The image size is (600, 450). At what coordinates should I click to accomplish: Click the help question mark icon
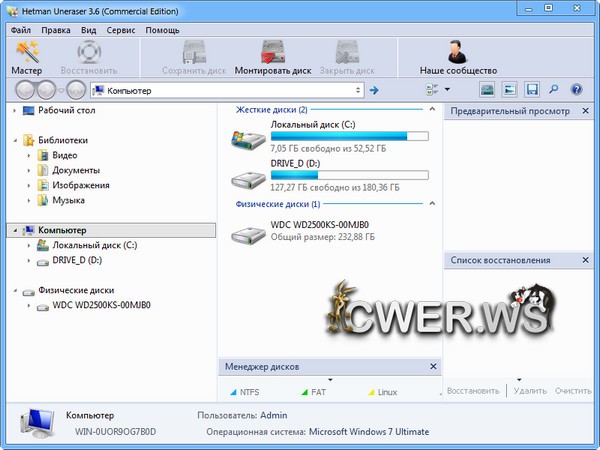(576, 90)
